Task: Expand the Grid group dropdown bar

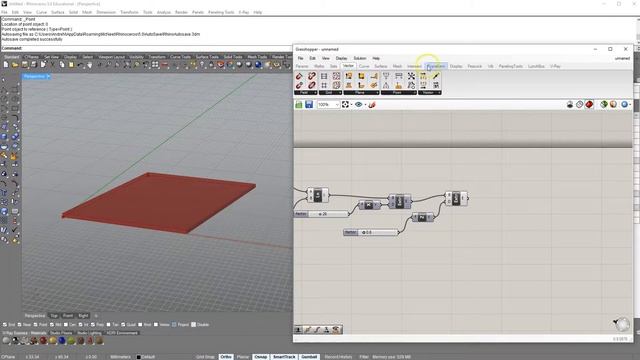Action: point(331,93)
